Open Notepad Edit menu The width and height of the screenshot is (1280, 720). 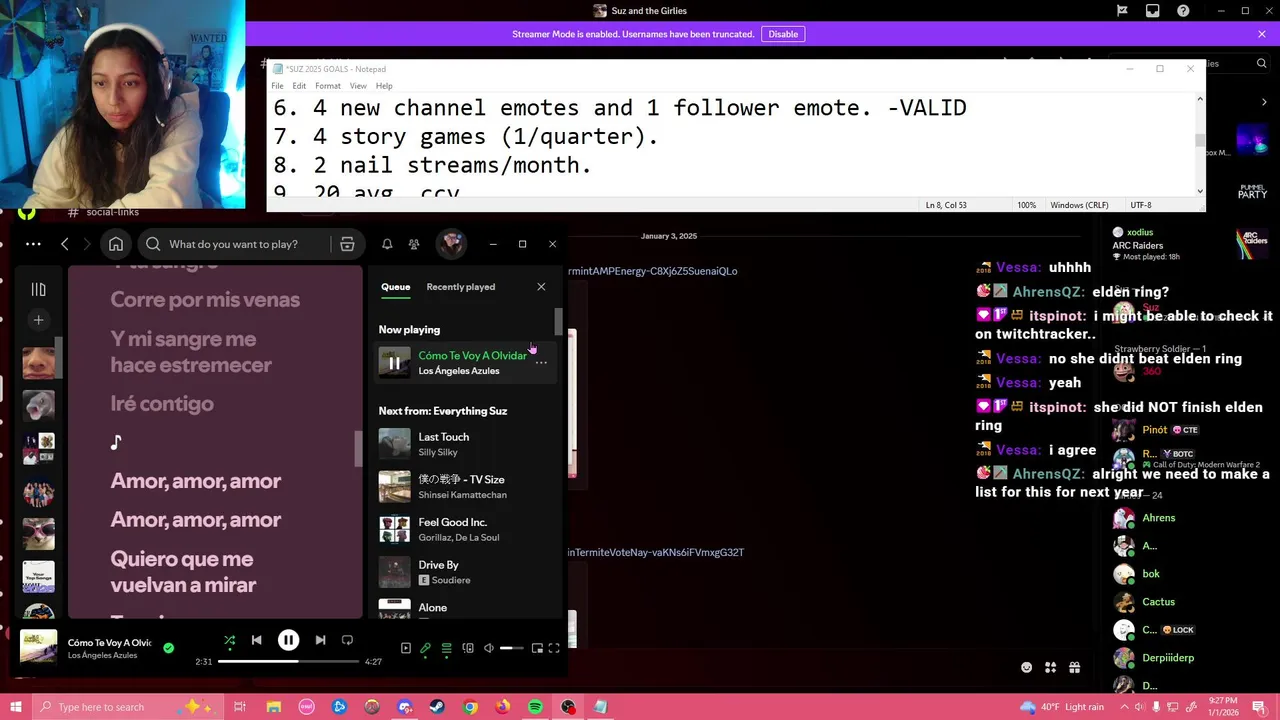click(x=299, y=86)
